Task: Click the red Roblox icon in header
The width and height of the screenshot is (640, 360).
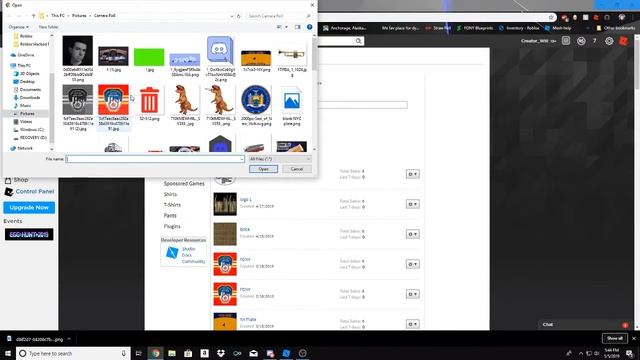Action: [x=624, y=41]
